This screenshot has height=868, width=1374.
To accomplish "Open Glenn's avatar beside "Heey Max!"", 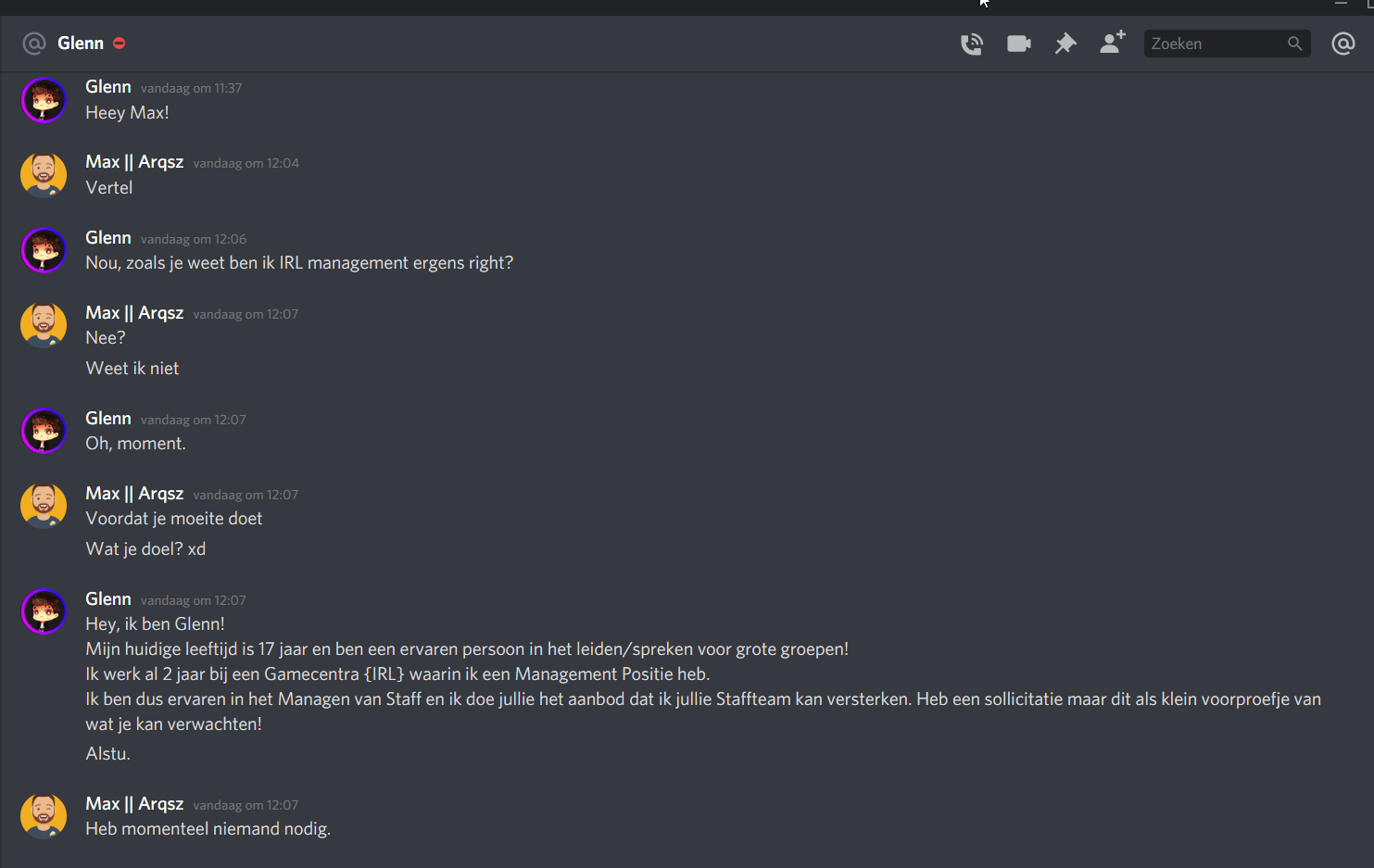I will click(x=44, y=100).
